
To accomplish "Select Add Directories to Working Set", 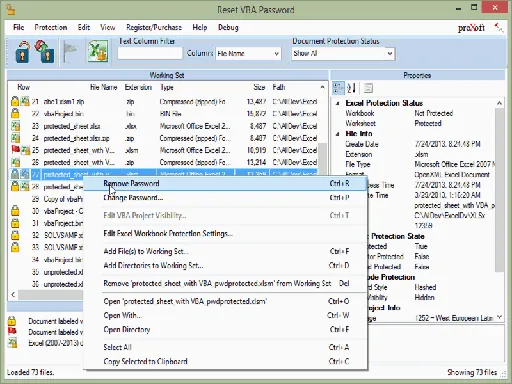I will [x=225, y=265].
